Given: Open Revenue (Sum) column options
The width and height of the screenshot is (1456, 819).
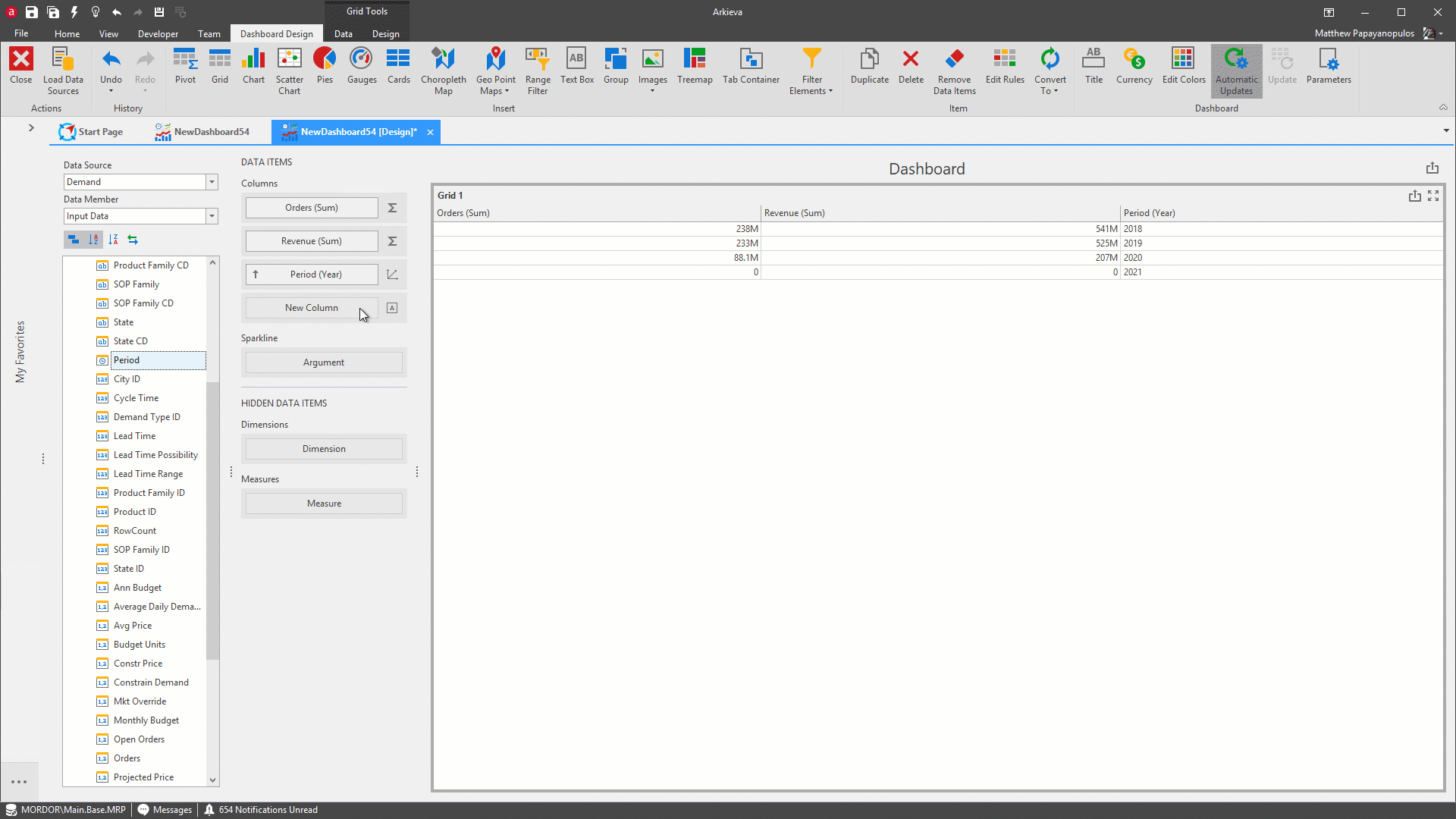Looking at the screenshot, I should point(392,241).
